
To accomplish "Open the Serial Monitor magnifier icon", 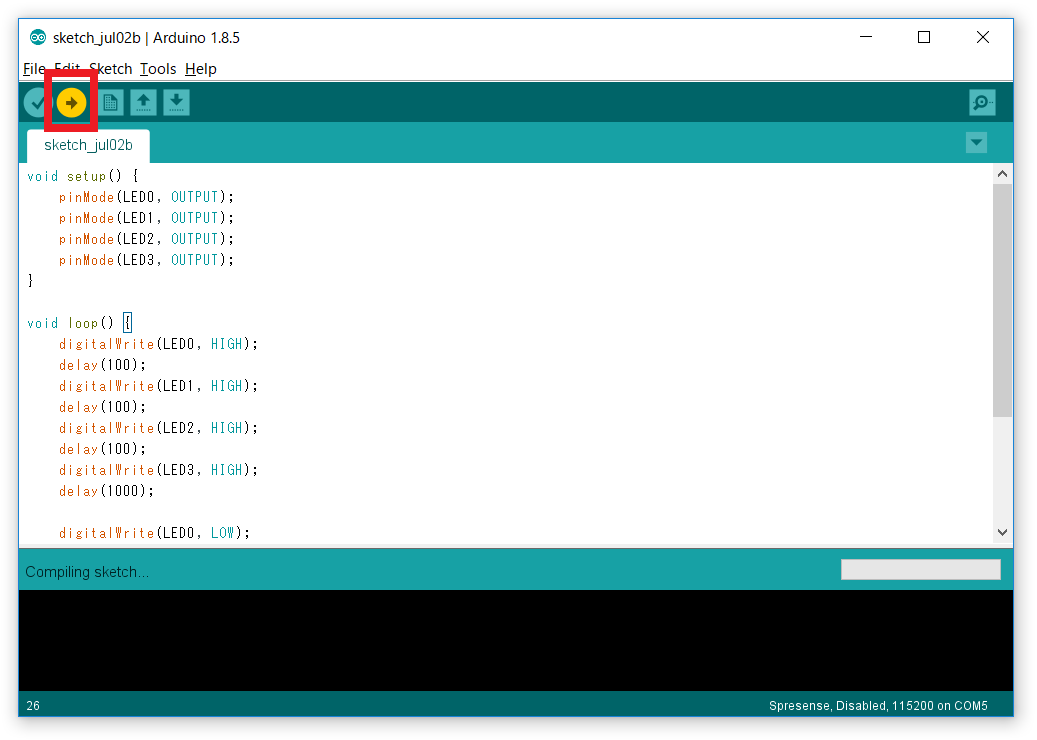I will pos(982,102).
